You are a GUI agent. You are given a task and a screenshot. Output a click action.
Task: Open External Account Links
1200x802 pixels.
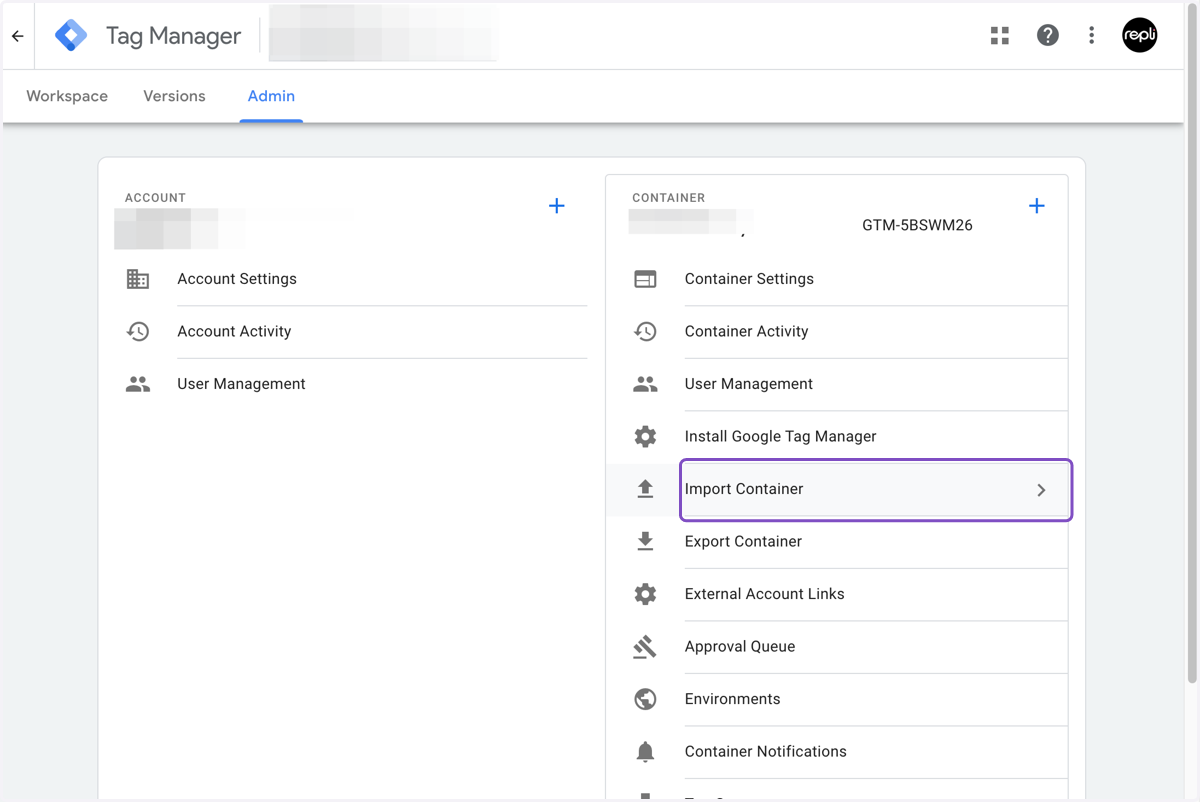[764, 594]
